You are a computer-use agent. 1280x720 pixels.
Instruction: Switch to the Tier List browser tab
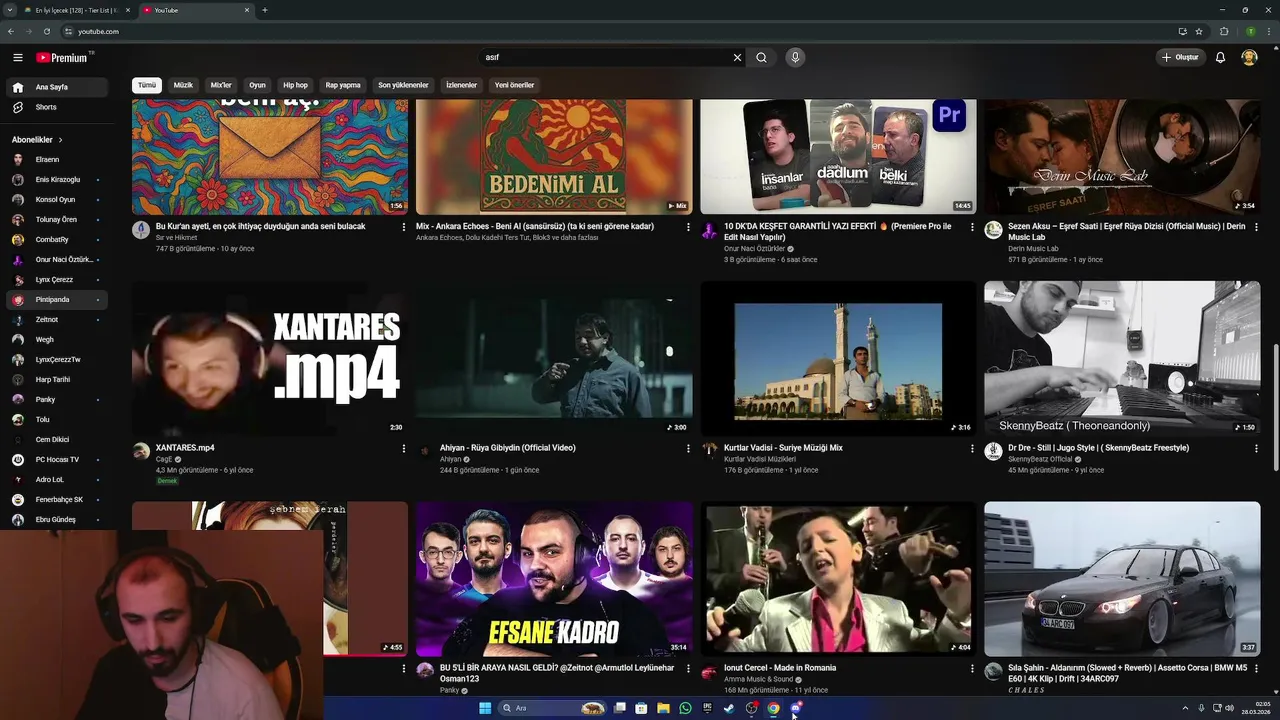[x=75, y=10]
